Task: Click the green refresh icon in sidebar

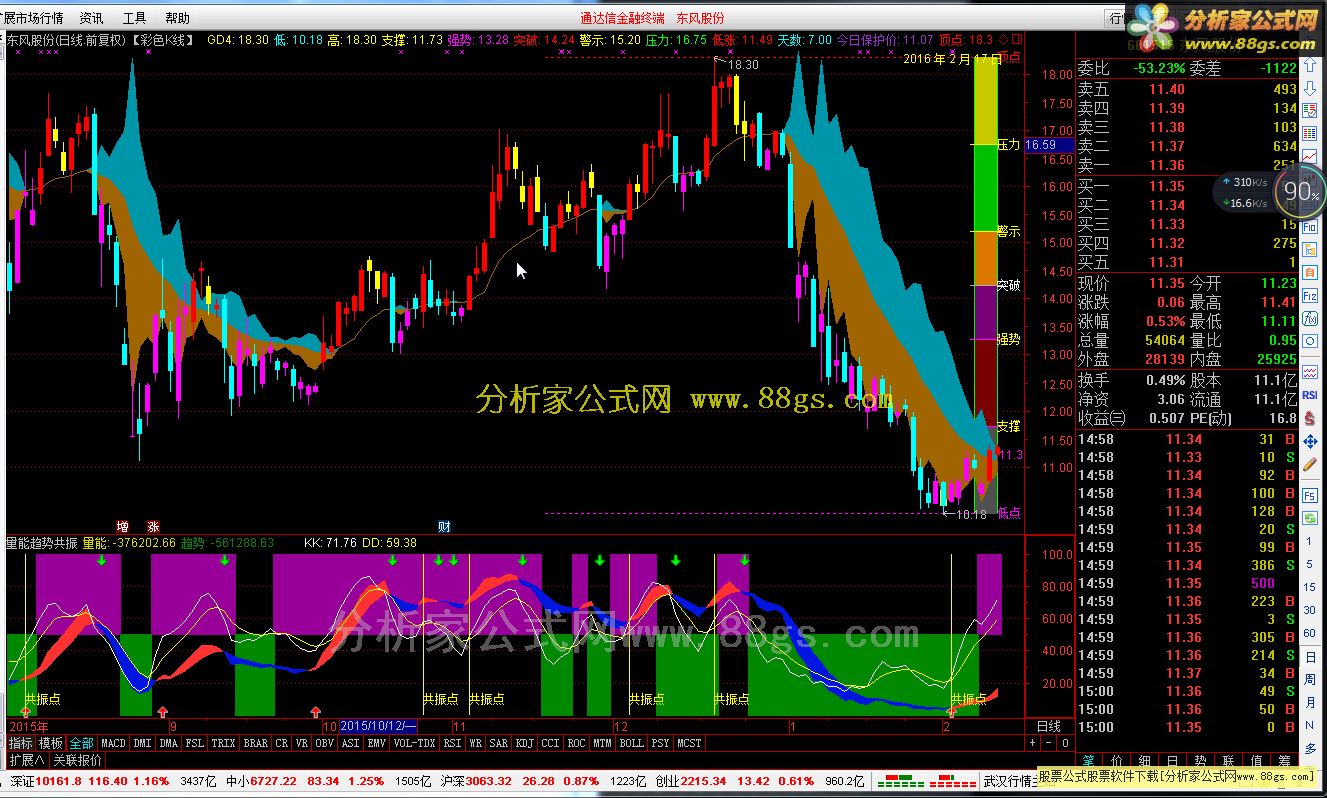Action: tap(1310, 518)
